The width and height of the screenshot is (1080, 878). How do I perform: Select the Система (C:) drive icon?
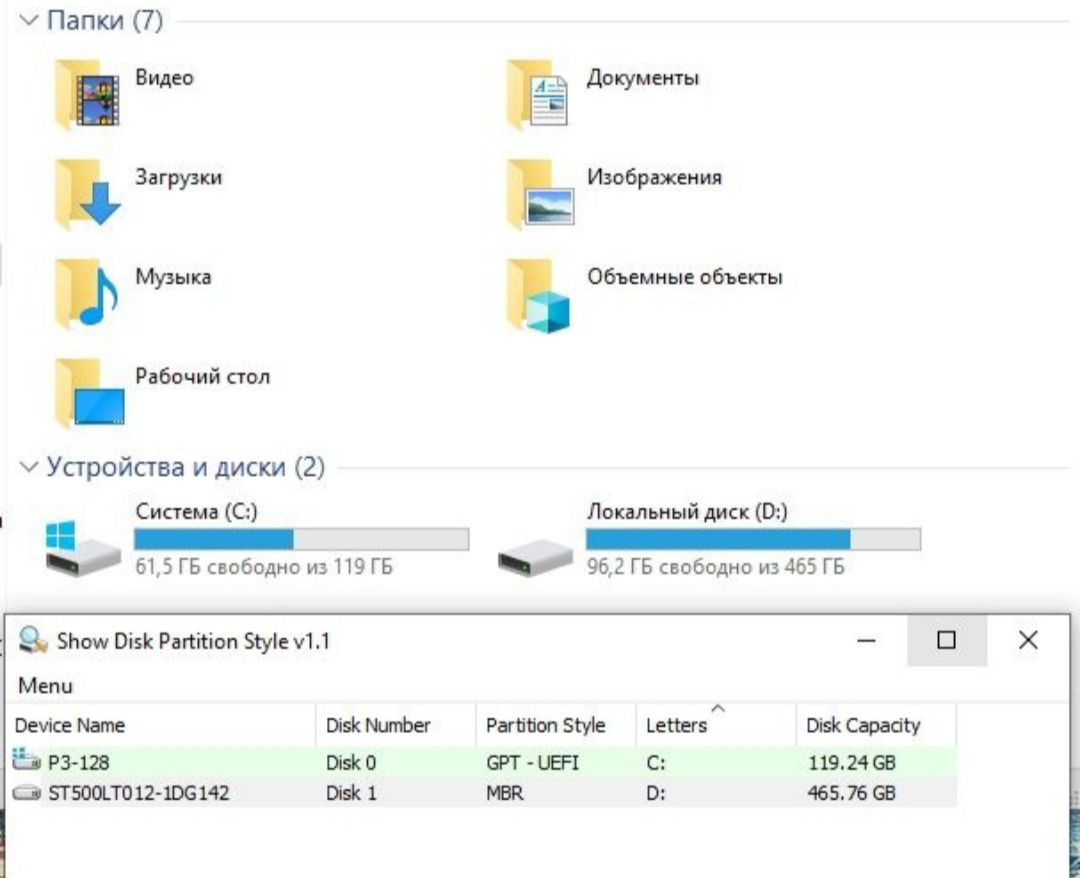pos(83,547)
